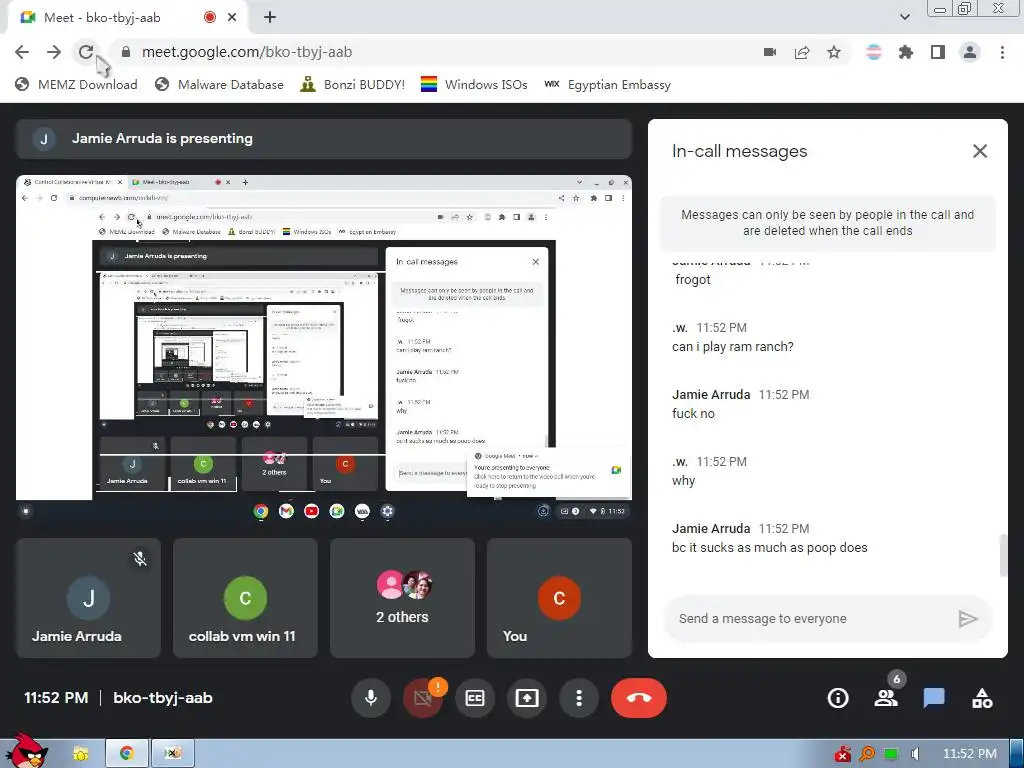The image size is (1024, 768).
Task: Click the striped flag extension icon
Action: 874,52
